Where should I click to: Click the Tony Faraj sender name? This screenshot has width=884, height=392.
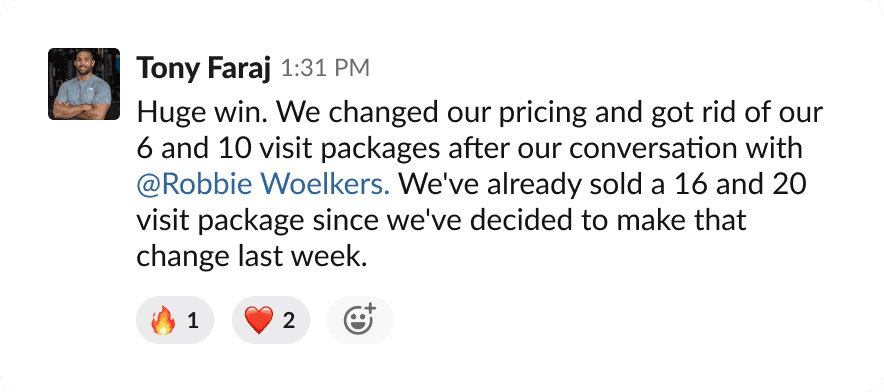[204, 69]
